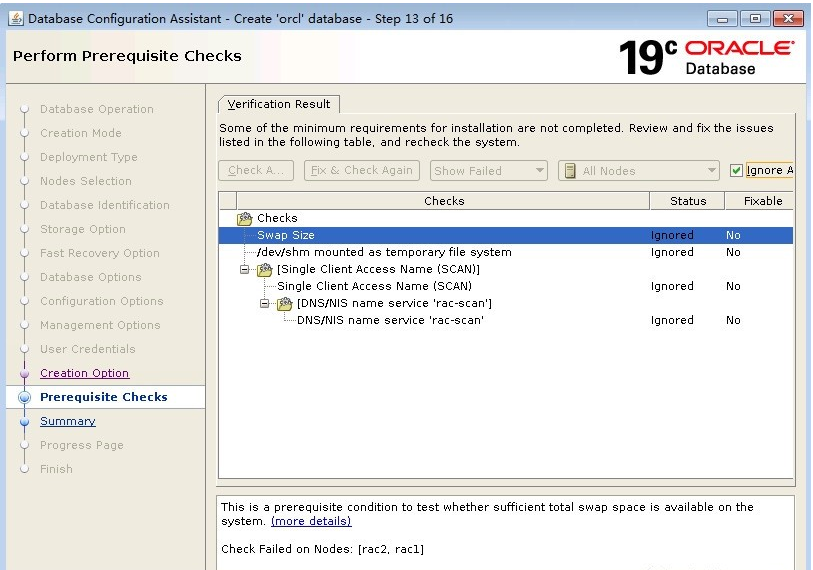
Task: Go to the Creation Option step
Action: click(84, 373)
